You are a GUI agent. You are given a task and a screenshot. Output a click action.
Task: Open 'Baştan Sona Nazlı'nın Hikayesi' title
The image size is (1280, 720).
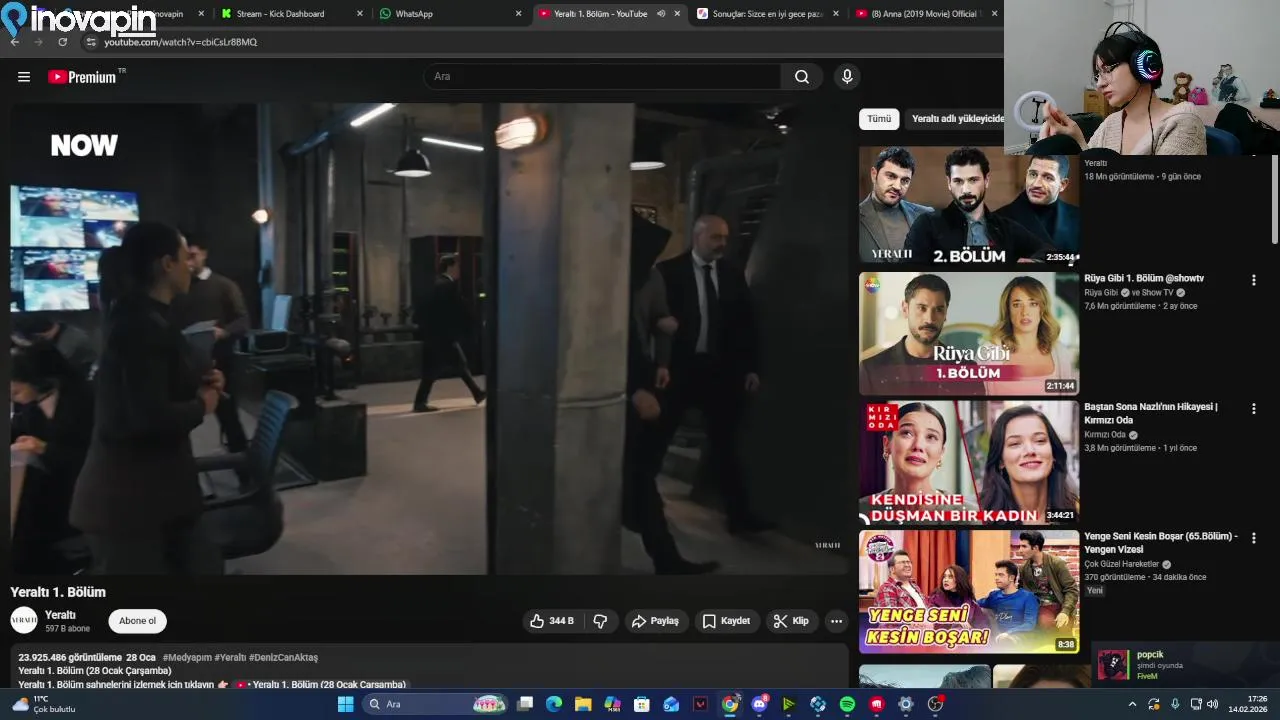pos(1151,414)
